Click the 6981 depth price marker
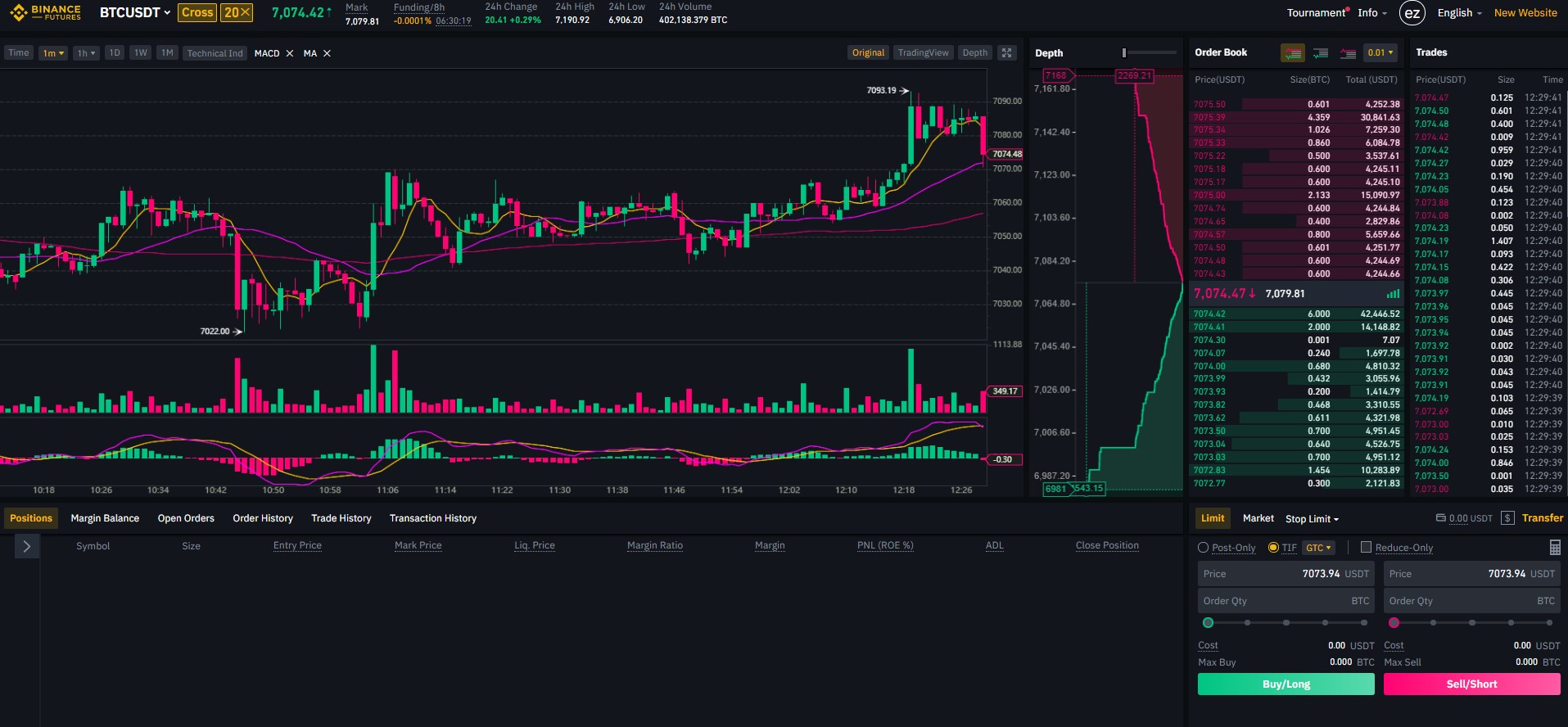 tap(1057, 489)
